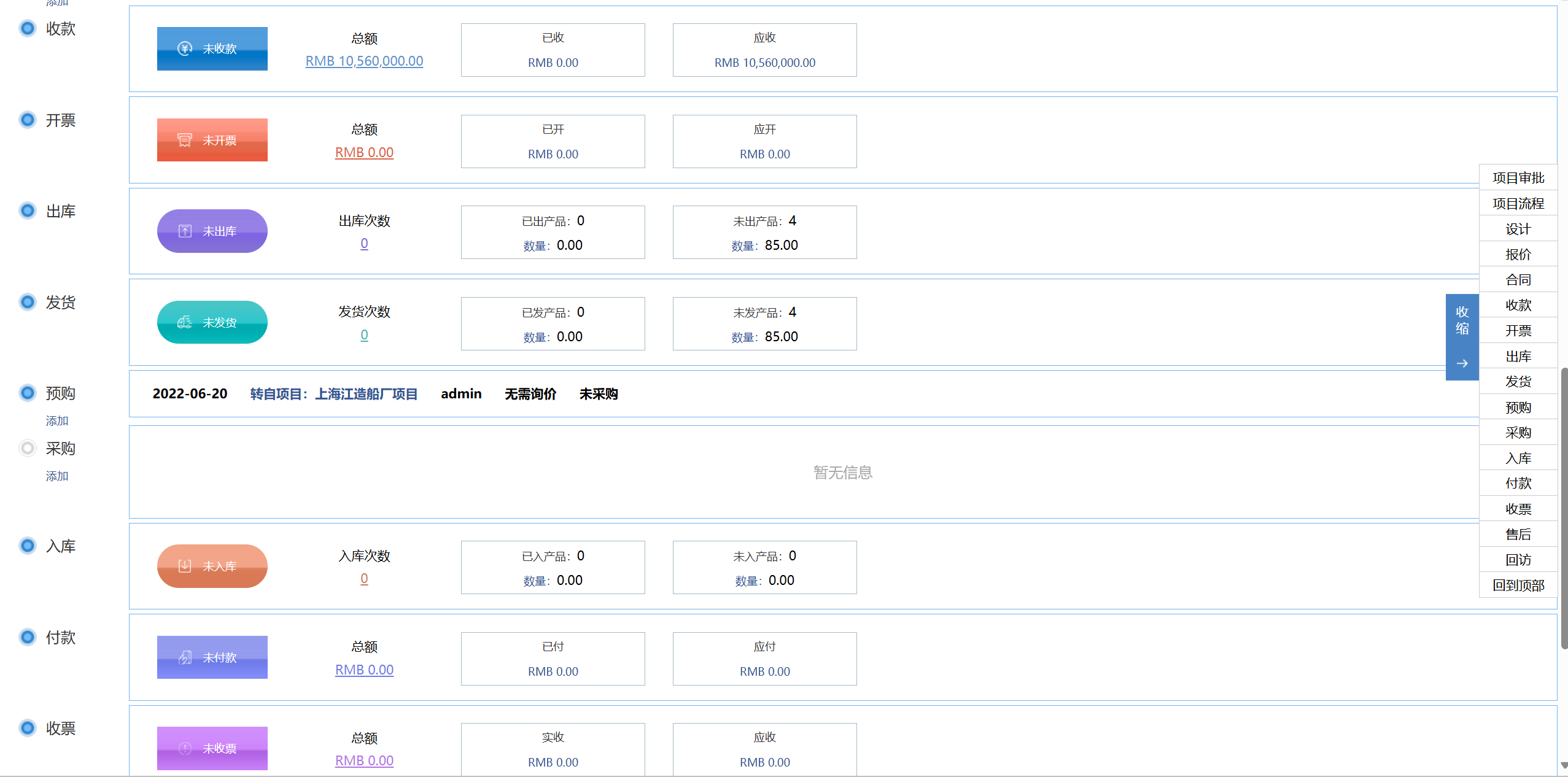Jump to 合同 in side menu
This screenshot has width=1568, height=777.
pyautogui.click(x=1518, y=280)
